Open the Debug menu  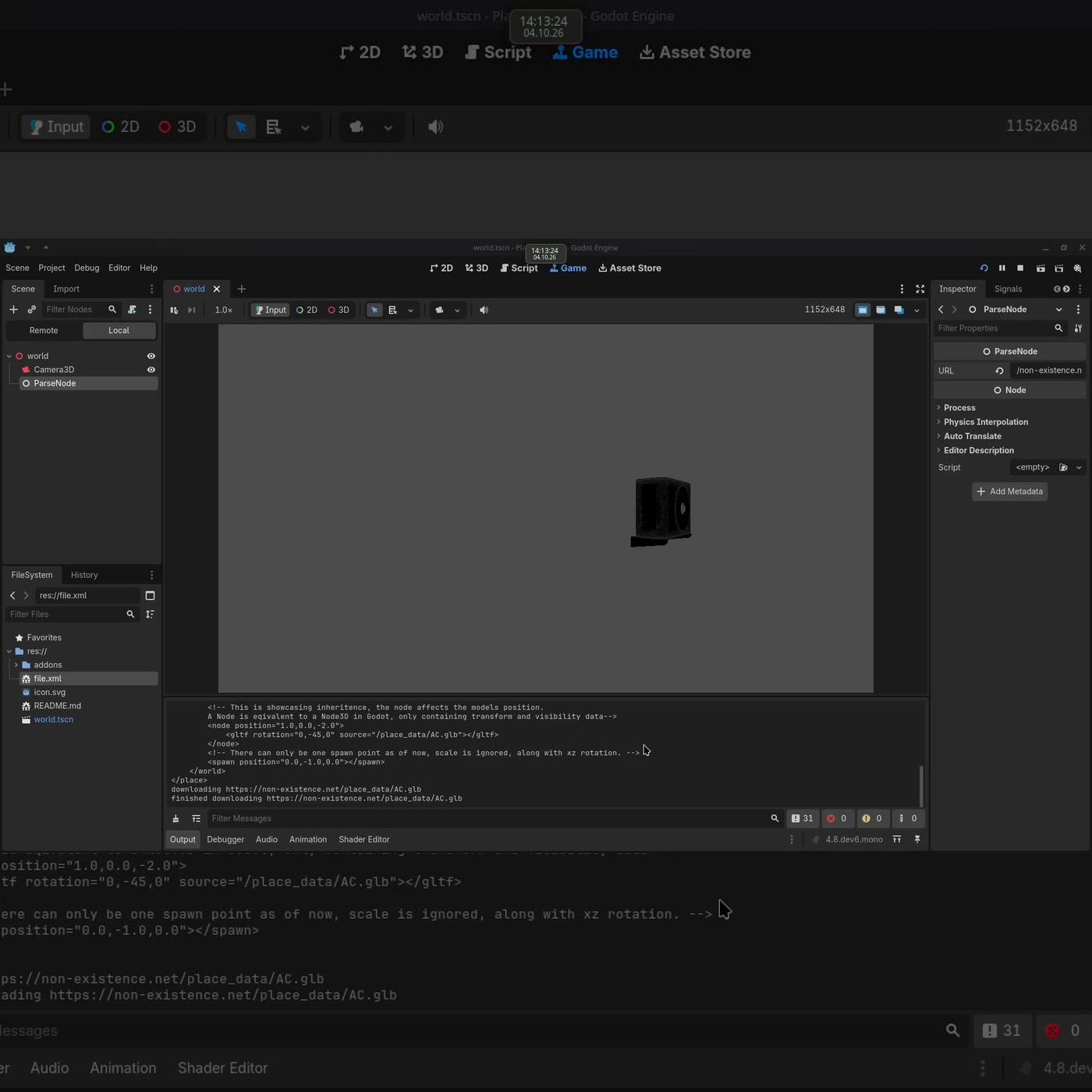(x=87, y=268)
